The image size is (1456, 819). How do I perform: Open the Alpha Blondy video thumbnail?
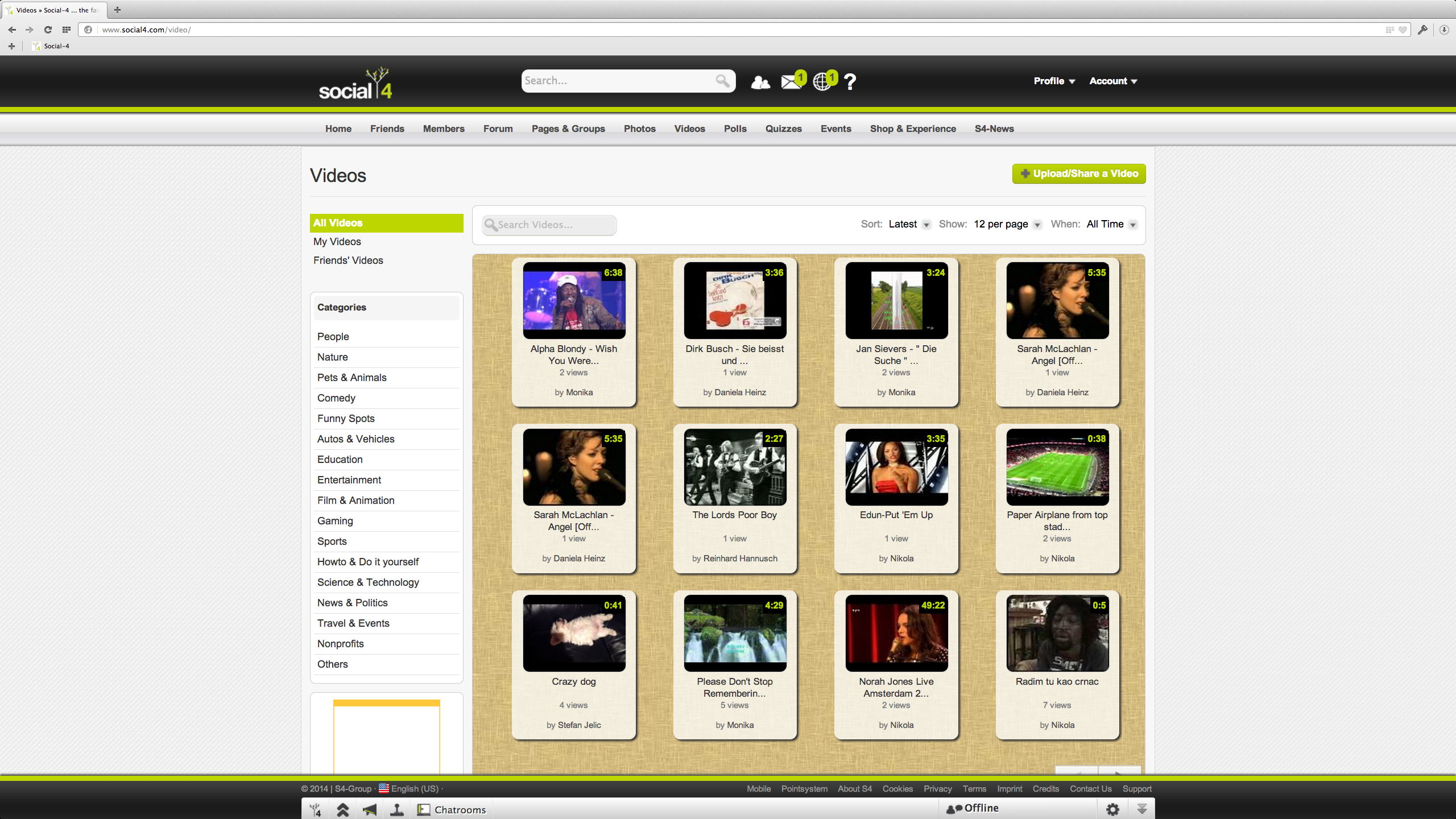click(x=574, y=300)
